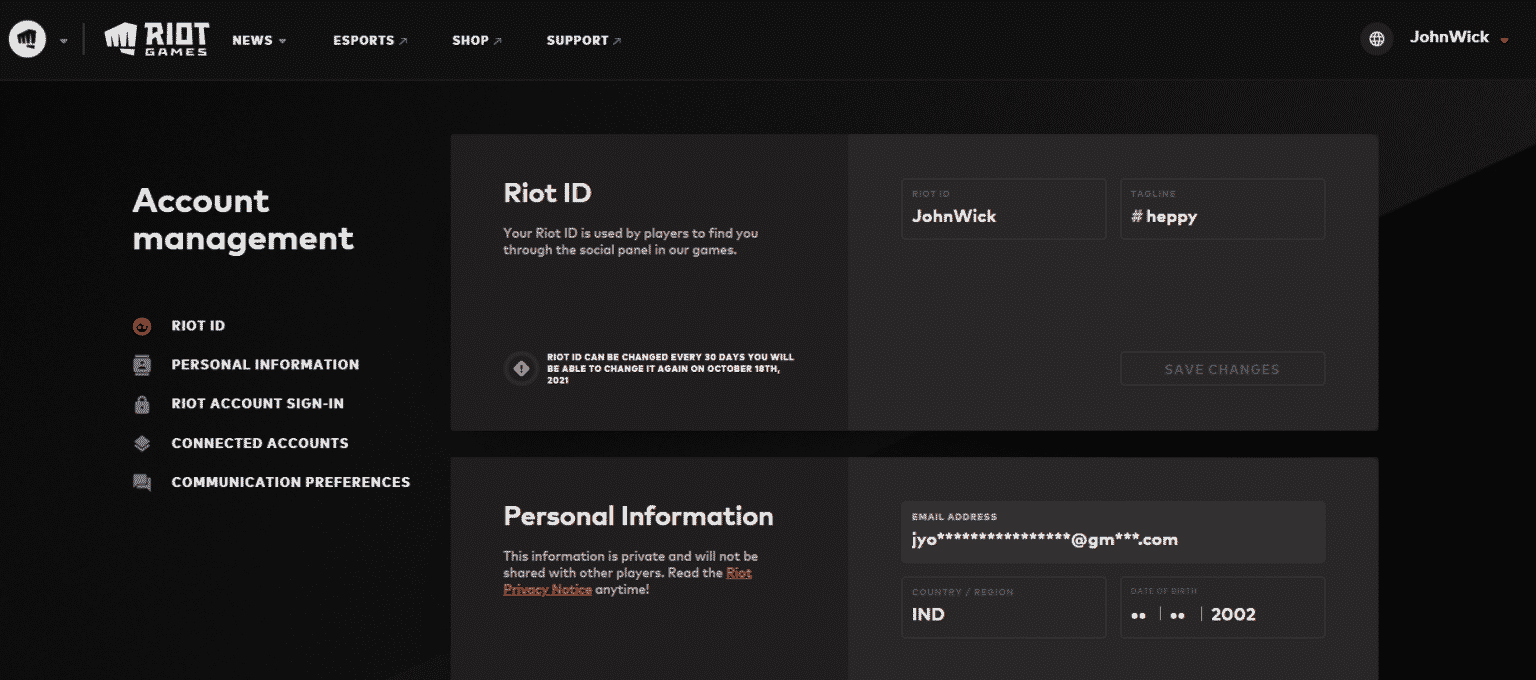Open the News menu
Viewport: 1536px width, 680px height.
click(x=259, y=41)
